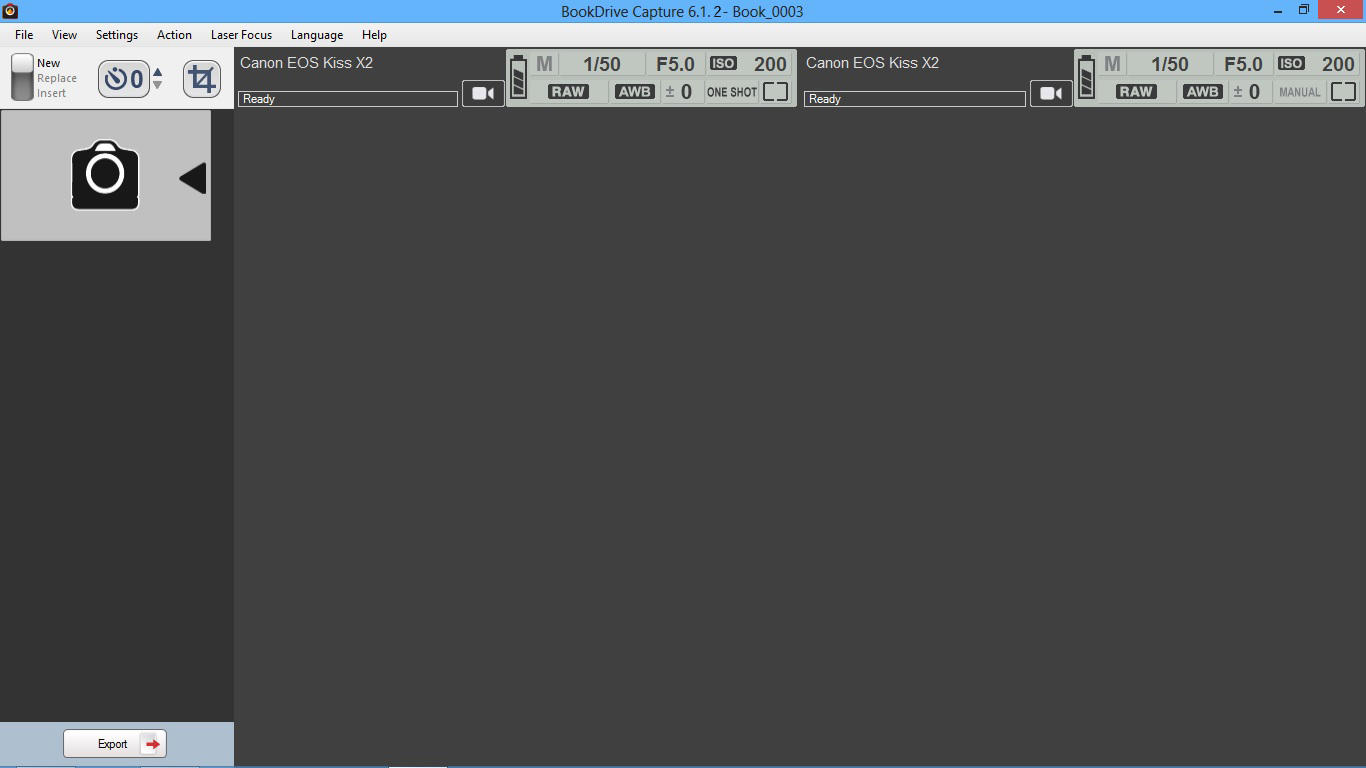This screenshot has width=1366, height=768.
Task: Toggle the New/Replace/Insert mode slider switch
Action: [x=22, y=77]
